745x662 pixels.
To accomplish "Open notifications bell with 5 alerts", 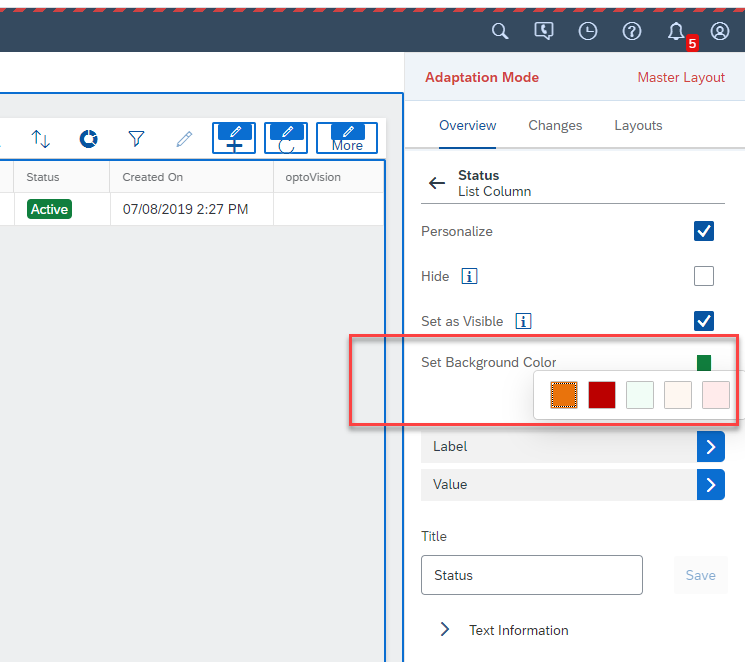I will coord(676,31).
